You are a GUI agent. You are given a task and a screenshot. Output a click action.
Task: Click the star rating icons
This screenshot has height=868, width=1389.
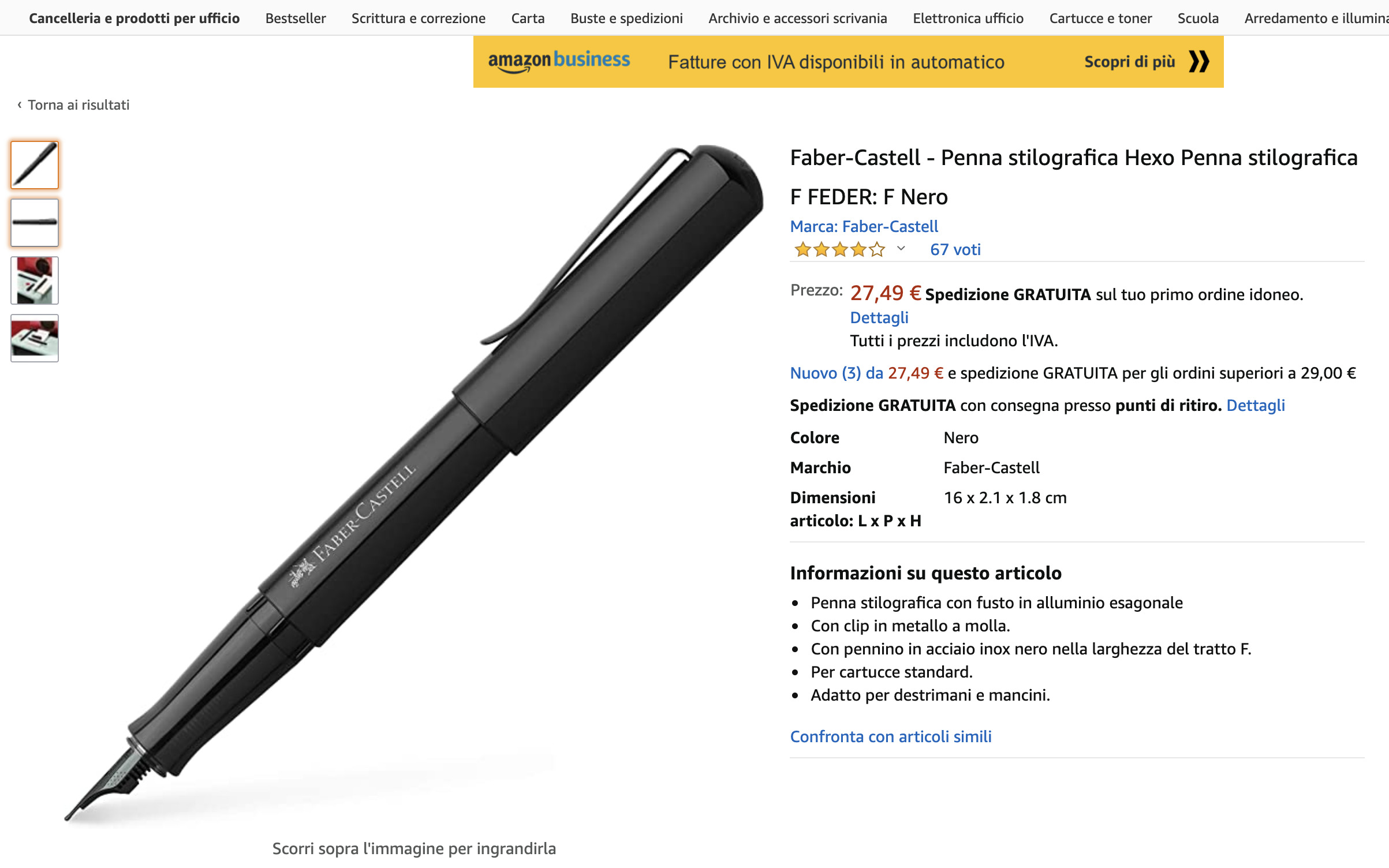839,249
